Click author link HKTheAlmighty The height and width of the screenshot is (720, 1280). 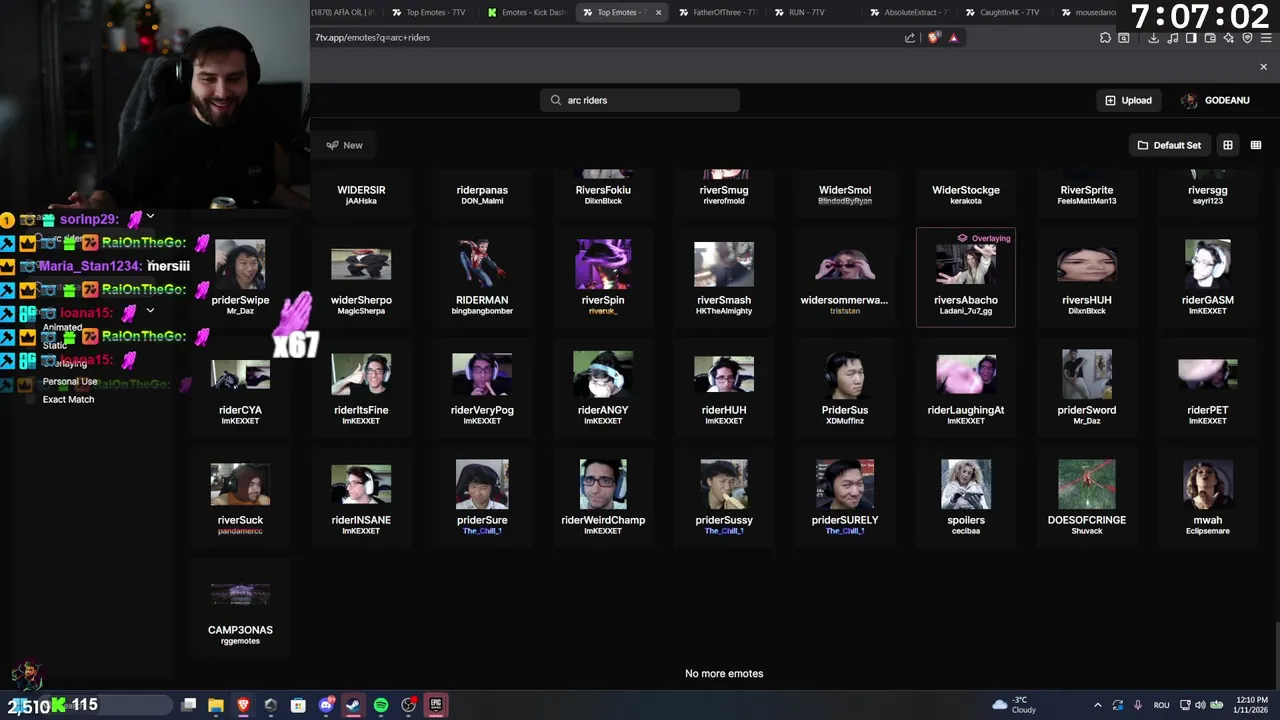(724, 311)
